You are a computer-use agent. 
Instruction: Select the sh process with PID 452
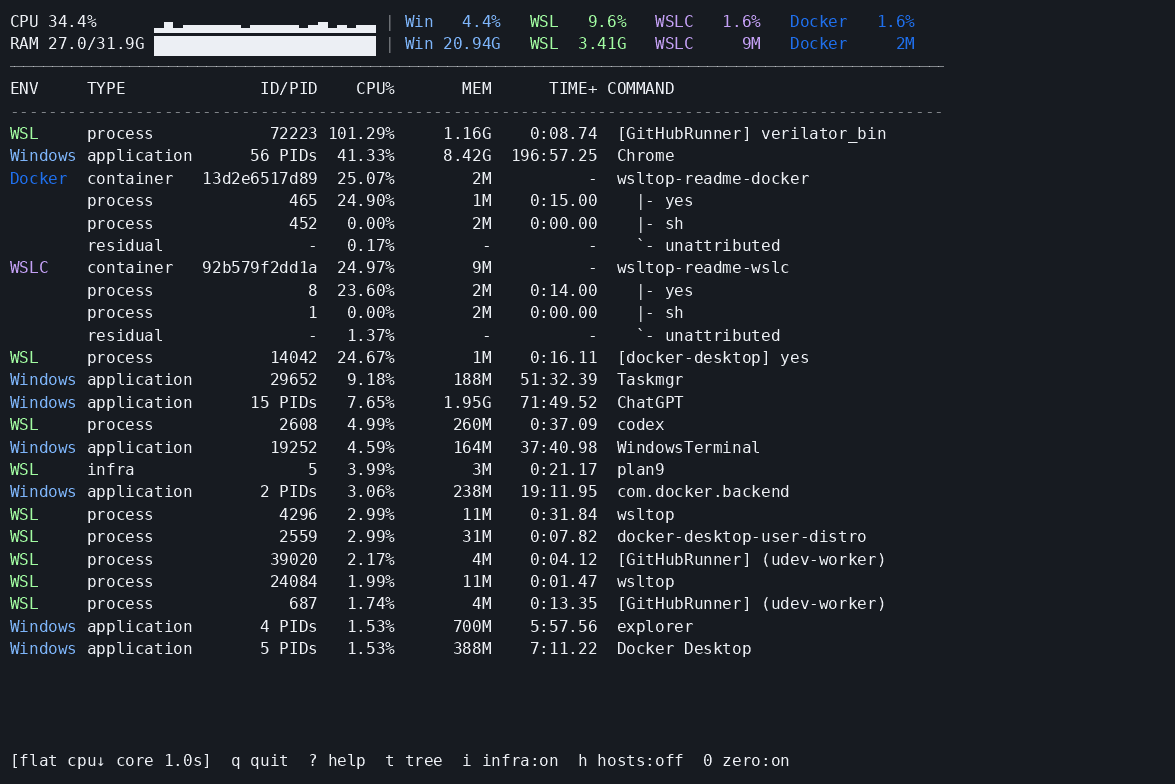click(x=385, y=223)
